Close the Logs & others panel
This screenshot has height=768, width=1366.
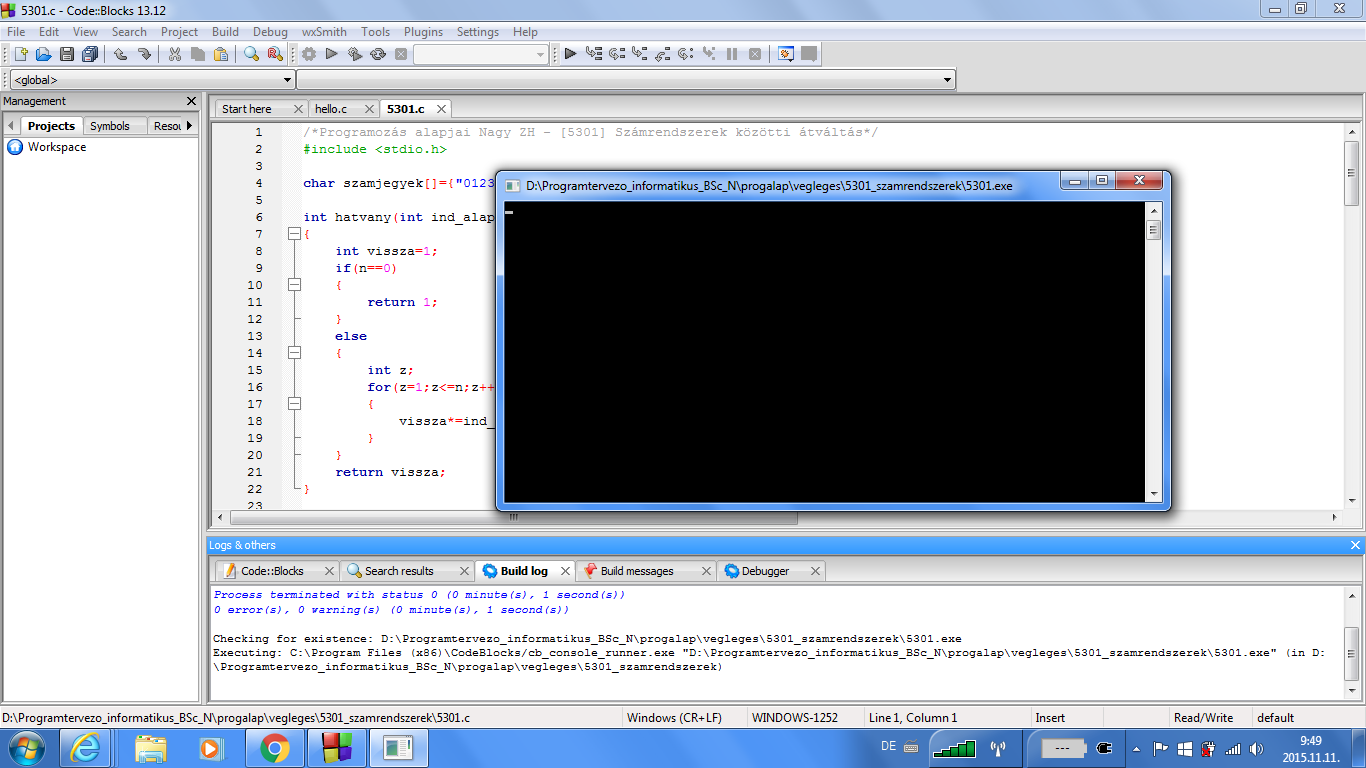(1355, 545)
